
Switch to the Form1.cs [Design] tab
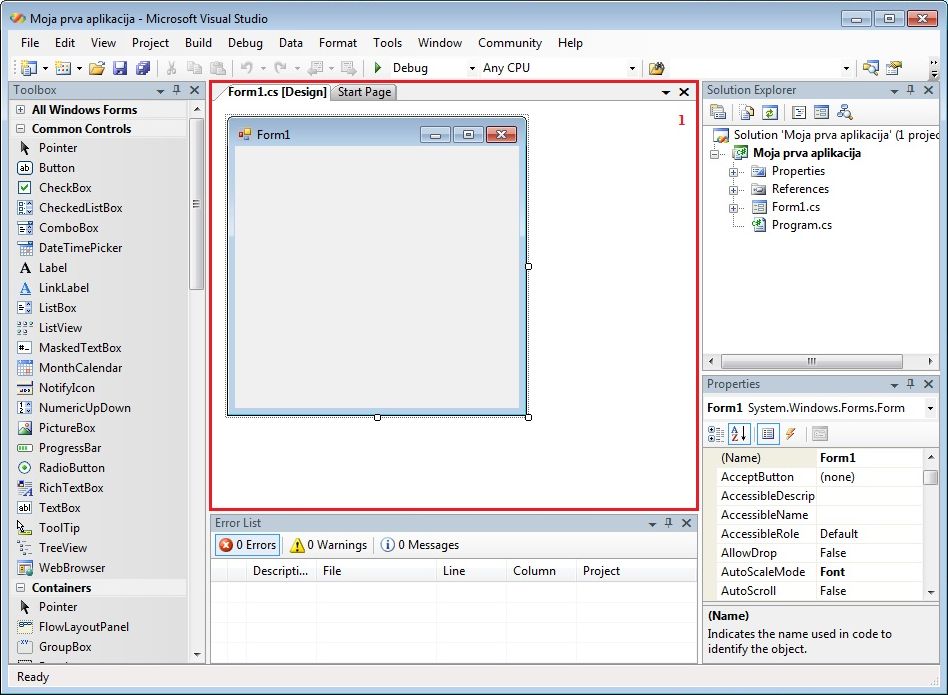[x=277, y=92]
